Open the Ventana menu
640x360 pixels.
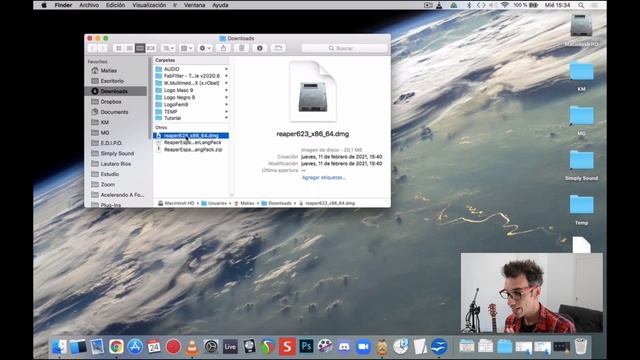[194, 5]
